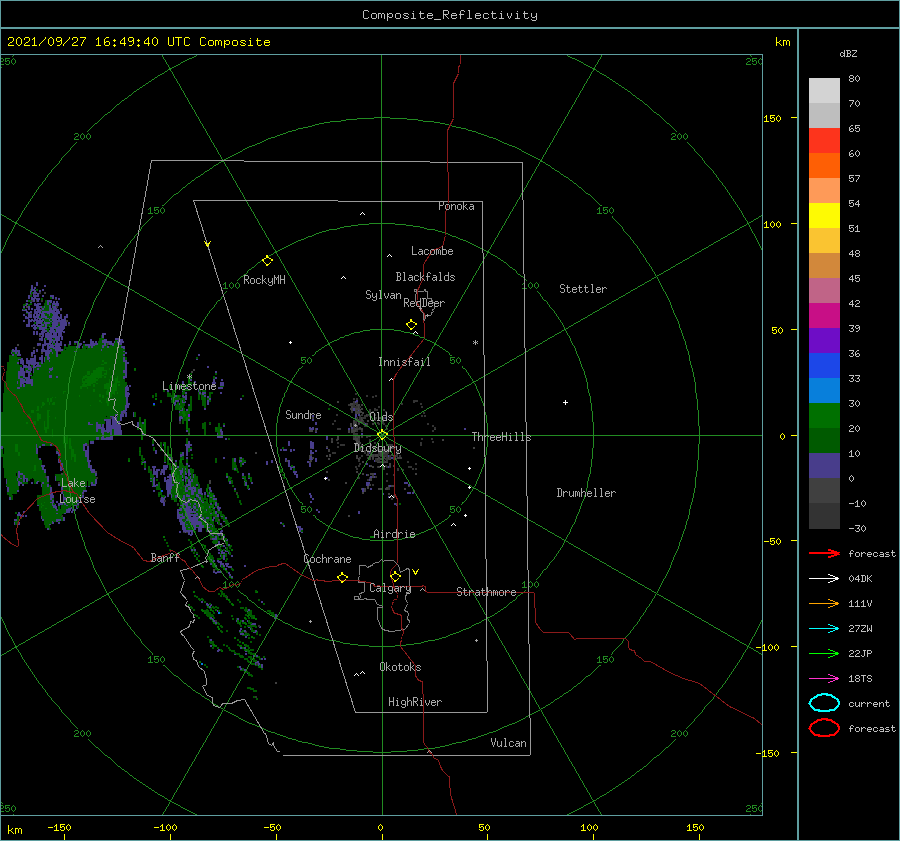Click the Cochrane town label
Viewport: 900px width, 841px height.
click(327, 559)
